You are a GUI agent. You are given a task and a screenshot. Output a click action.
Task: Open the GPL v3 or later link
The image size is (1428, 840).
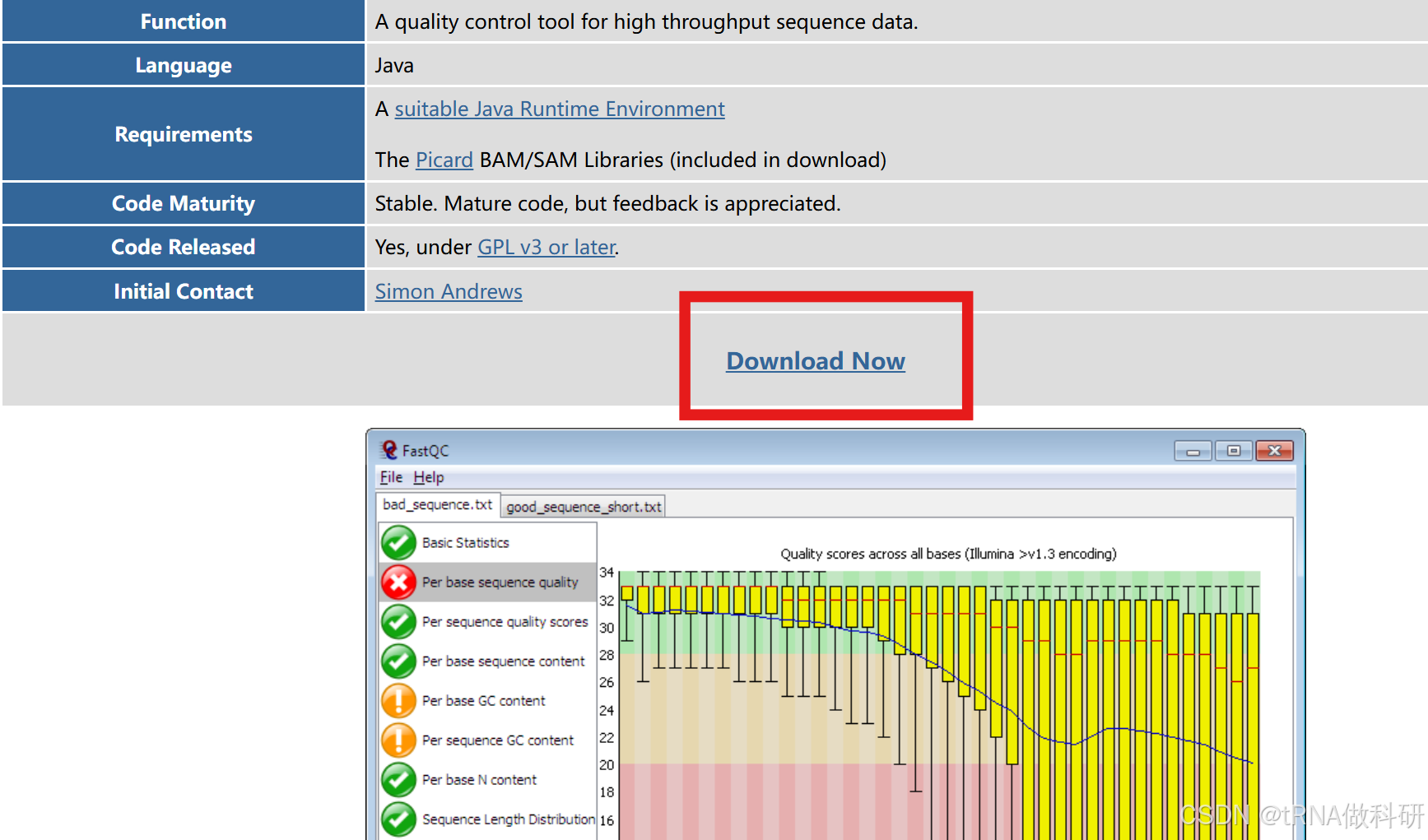coord(547,247)
